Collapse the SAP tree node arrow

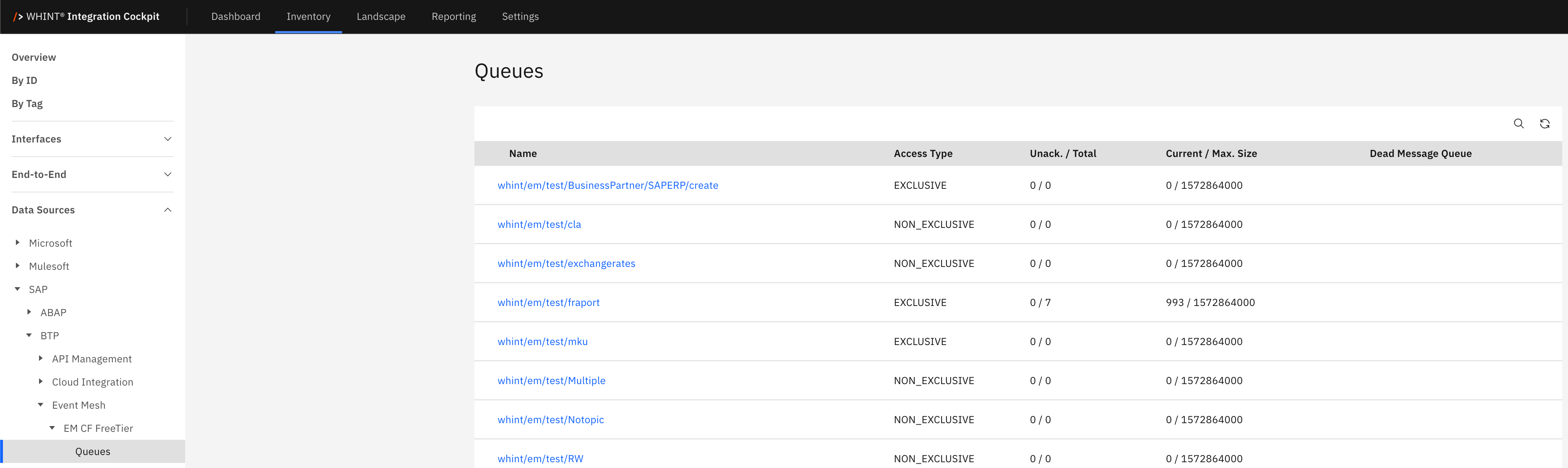click(x=18, y=289)
